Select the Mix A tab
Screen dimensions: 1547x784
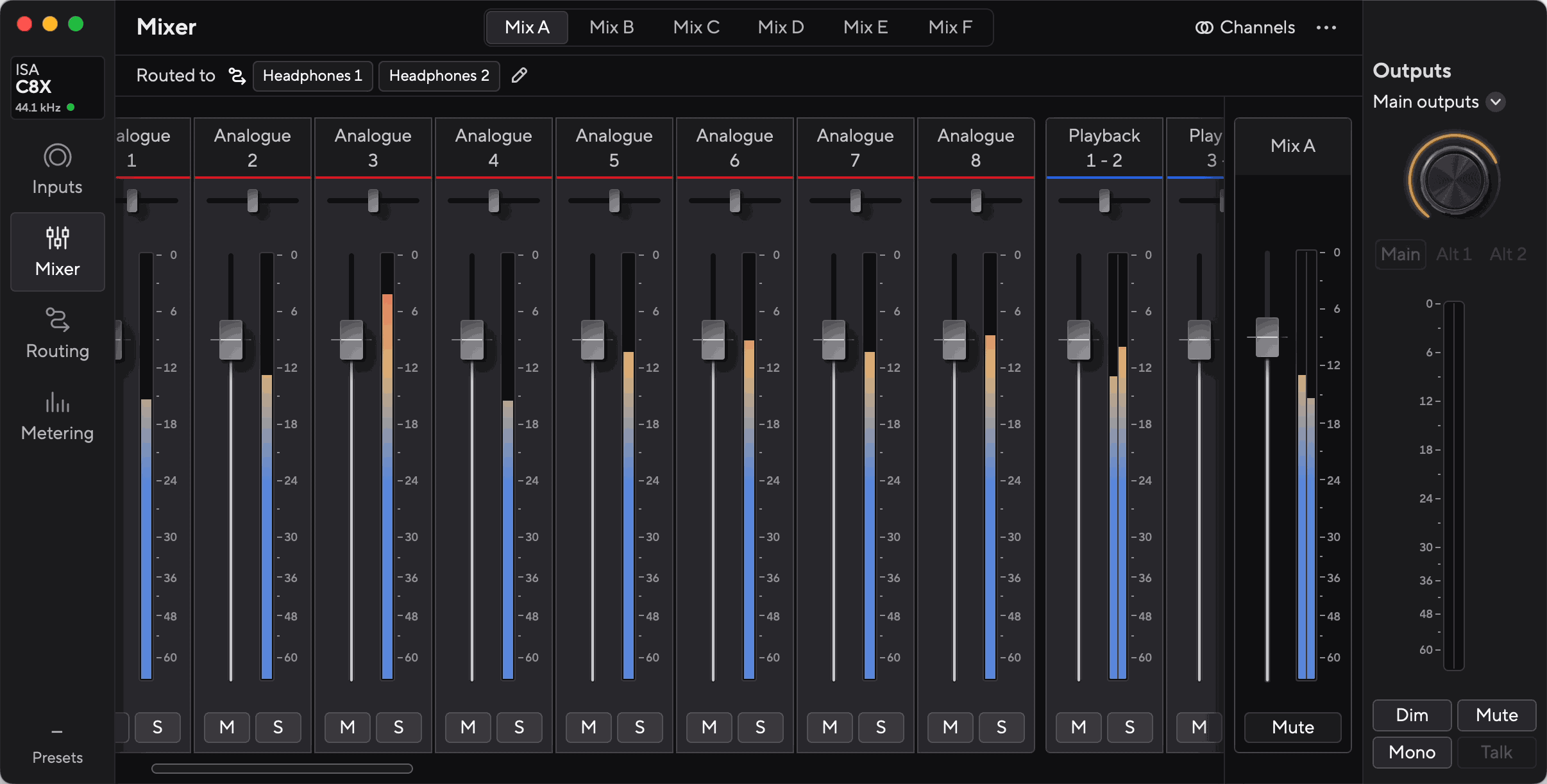pyautogui.click(x=527, y=28)
